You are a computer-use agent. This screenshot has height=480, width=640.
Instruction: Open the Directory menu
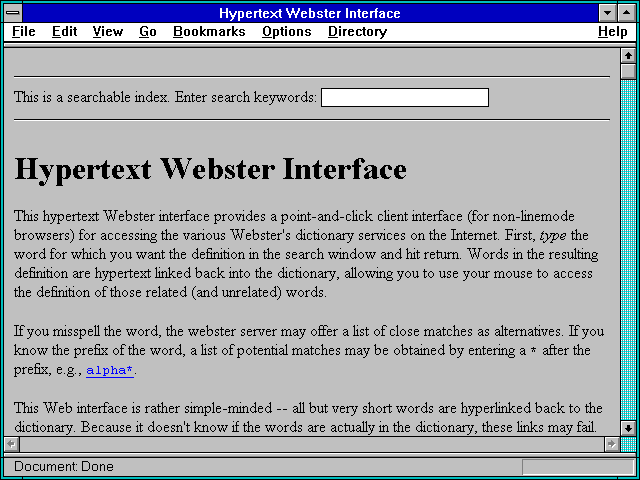click(x=358, y=32)
